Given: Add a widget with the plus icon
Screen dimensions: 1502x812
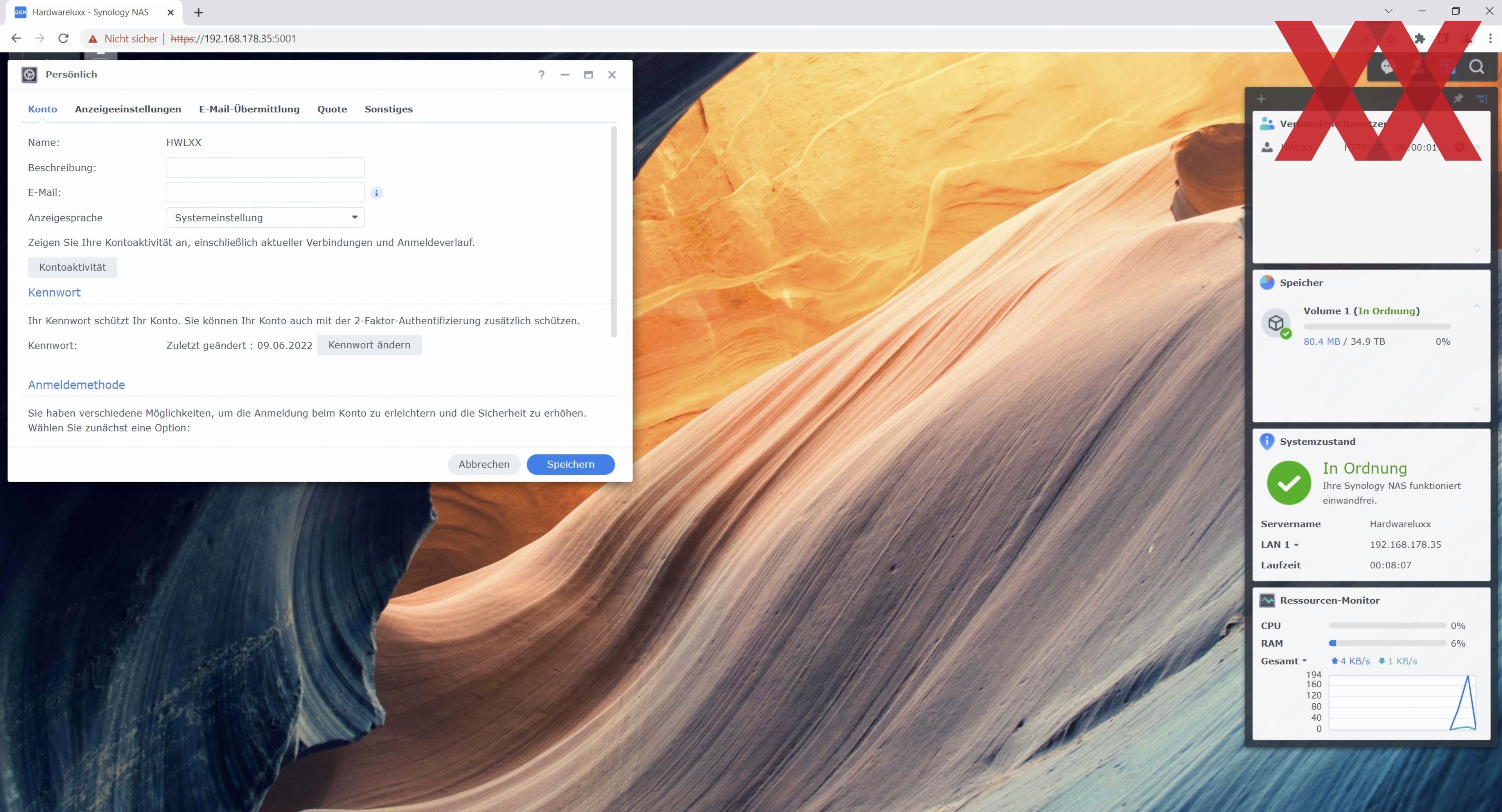Looking at the screenshot, I should click(x=1261, y=99).
